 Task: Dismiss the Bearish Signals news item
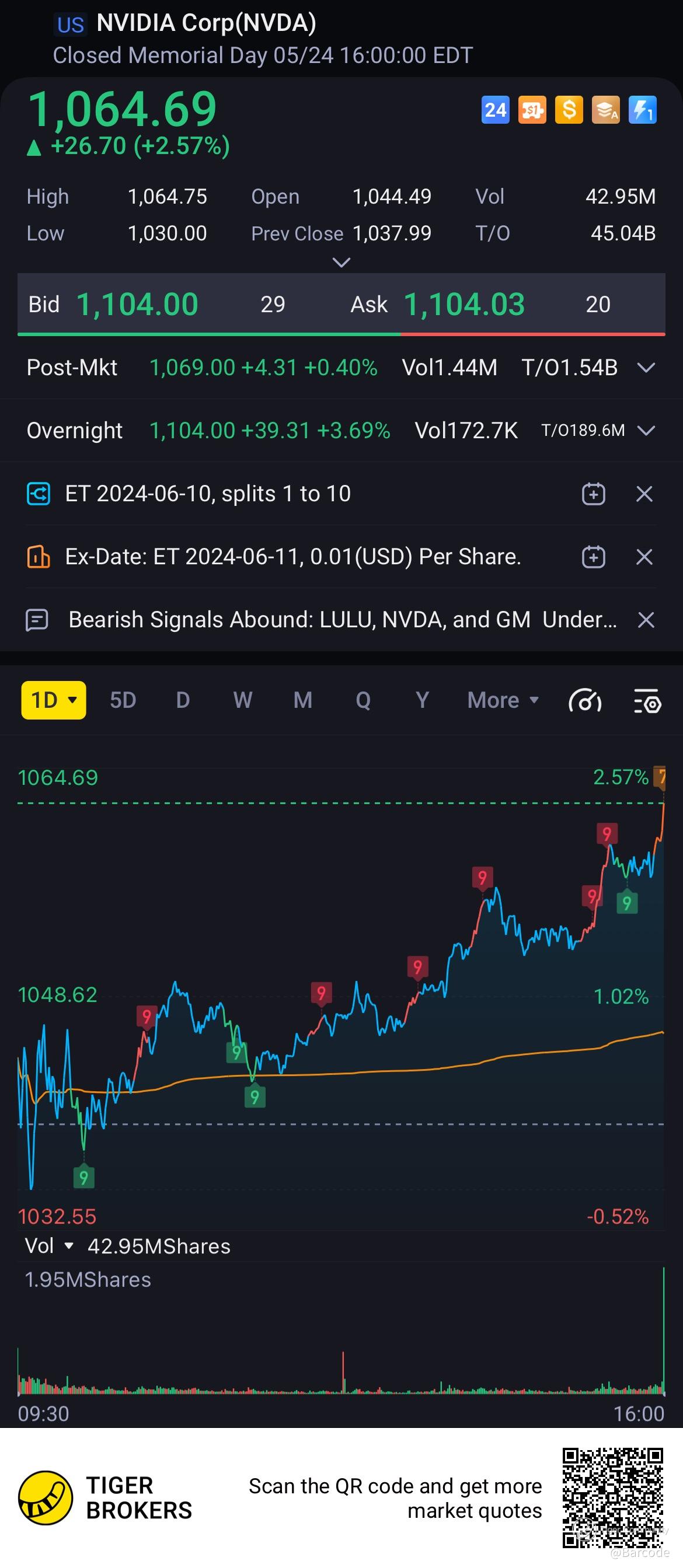coord(646,620)
